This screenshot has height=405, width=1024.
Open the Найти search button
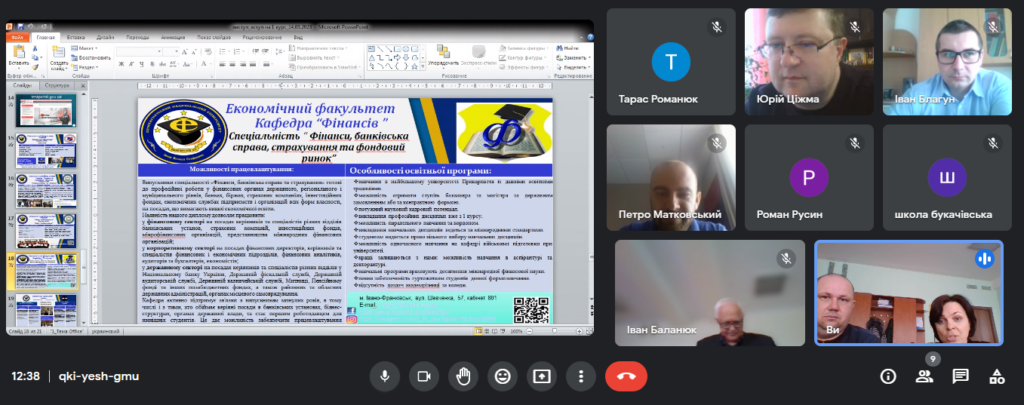click(x=569, y=47)
